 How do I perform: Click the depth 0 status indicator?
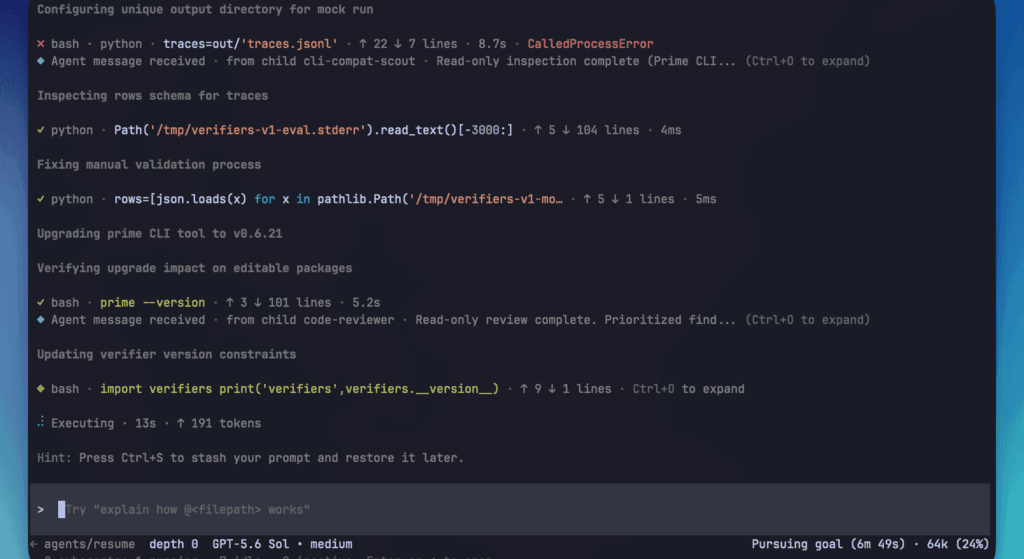(x=173, y=544)
